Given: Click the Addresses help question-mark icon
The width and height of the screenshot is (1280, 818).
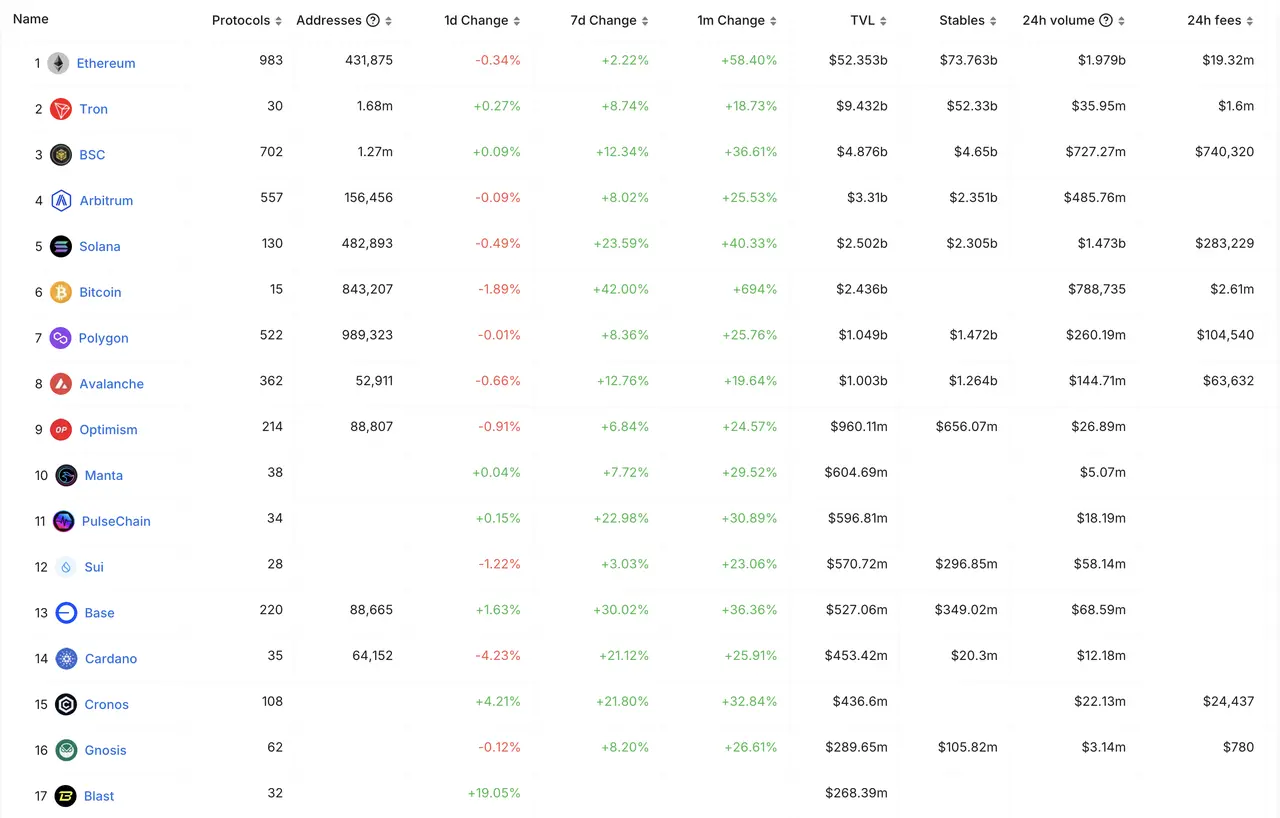Looking at the screenshot, I should [x=373, y=21].
